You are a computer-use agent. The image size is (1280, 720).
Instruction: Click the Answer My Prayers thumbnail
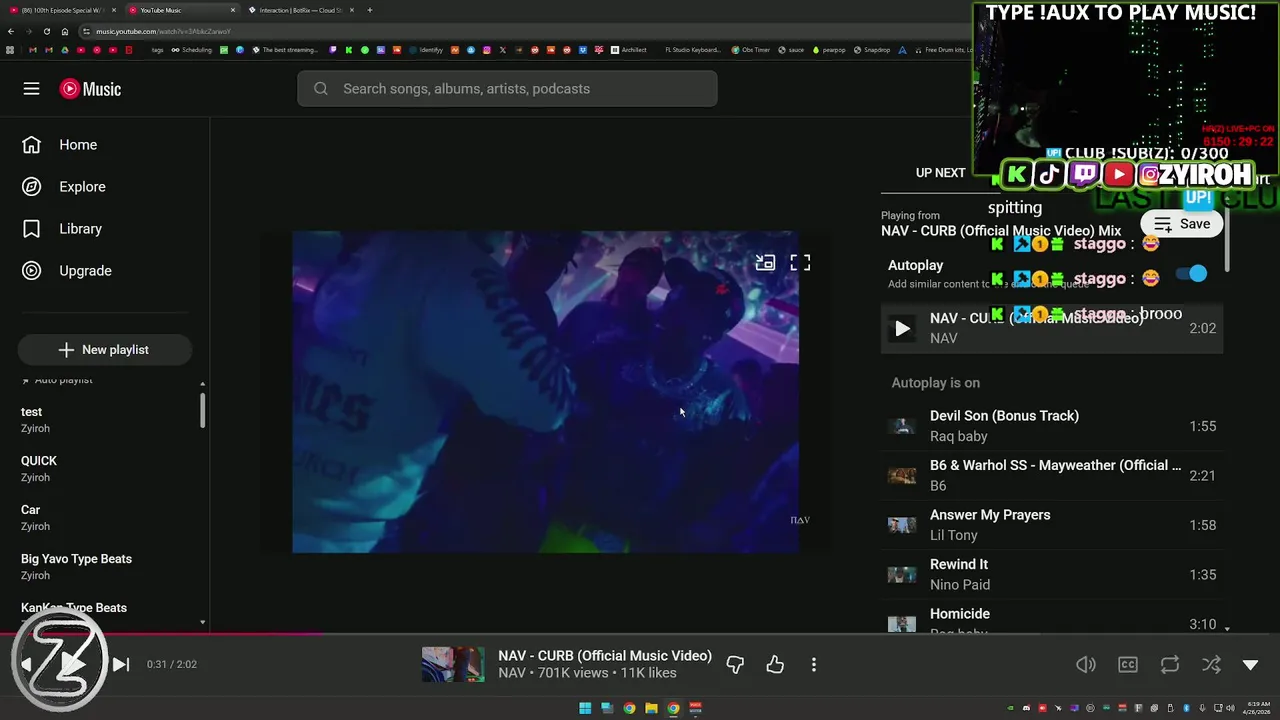[902, 525]
